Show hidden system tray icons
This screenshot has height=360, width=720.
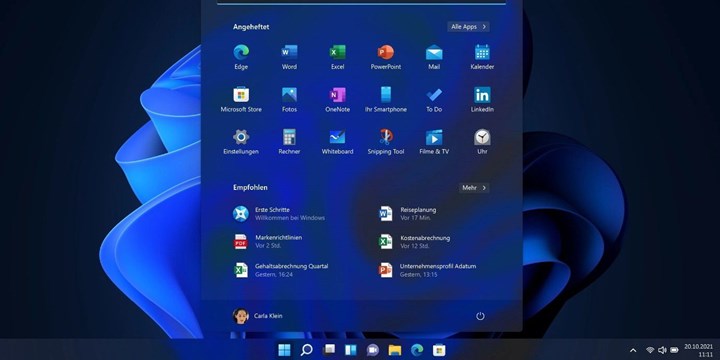(633, 350)
